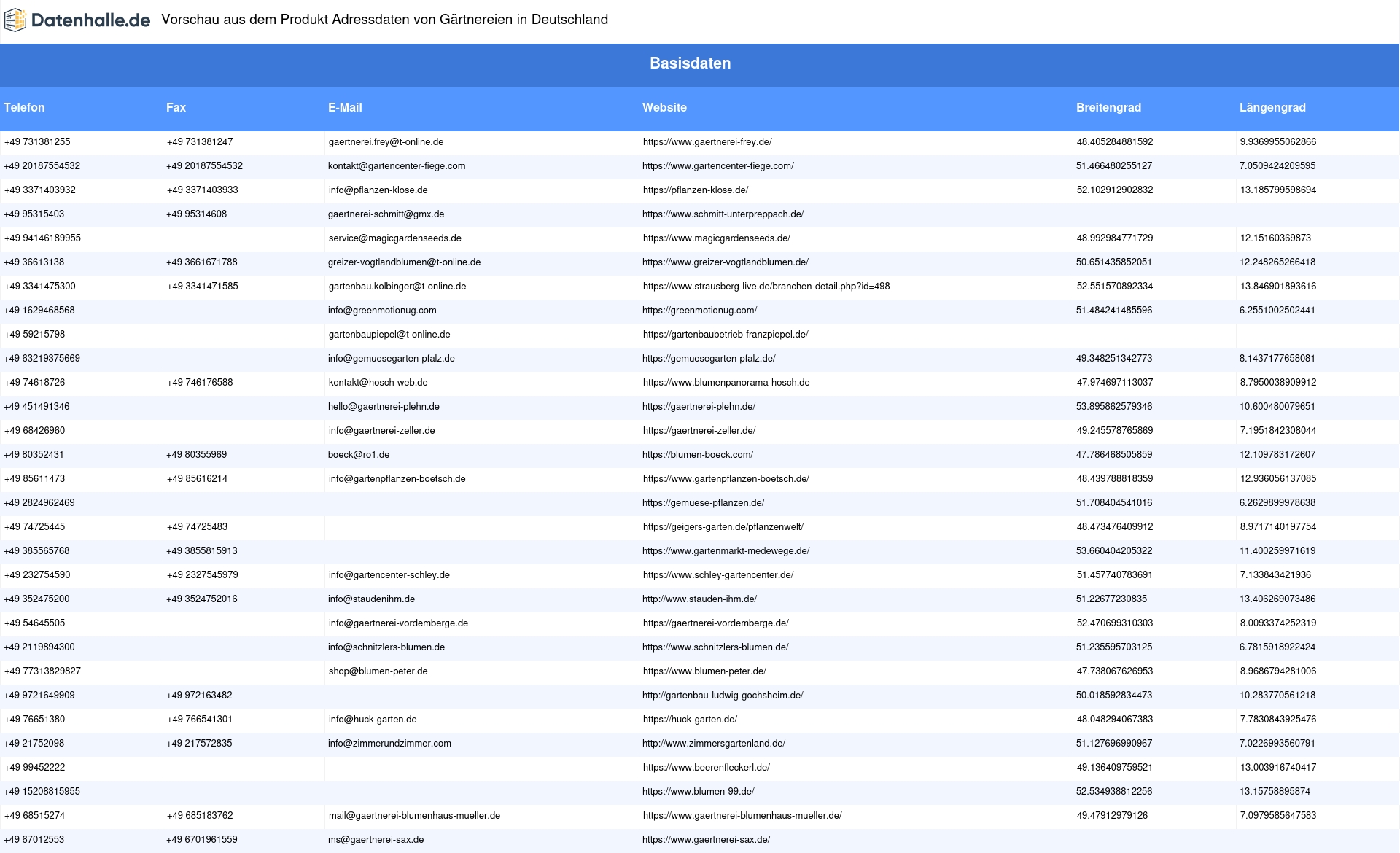Click website https://www.beerenfleckerl.de/
The height and width of the screenshot is (853, 1400).
707,768
